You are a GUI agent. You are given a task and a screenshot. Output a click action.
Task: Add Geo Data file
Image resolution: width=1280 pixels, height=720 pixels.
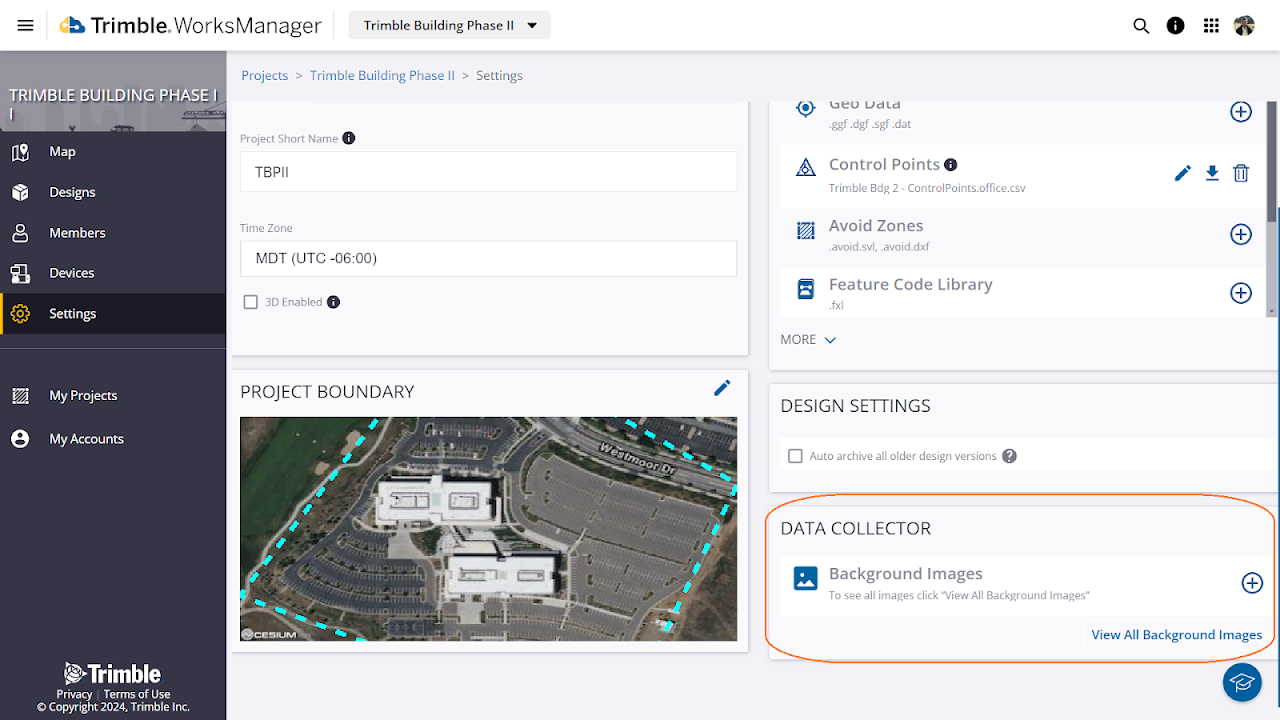[x=1241, y=112]
